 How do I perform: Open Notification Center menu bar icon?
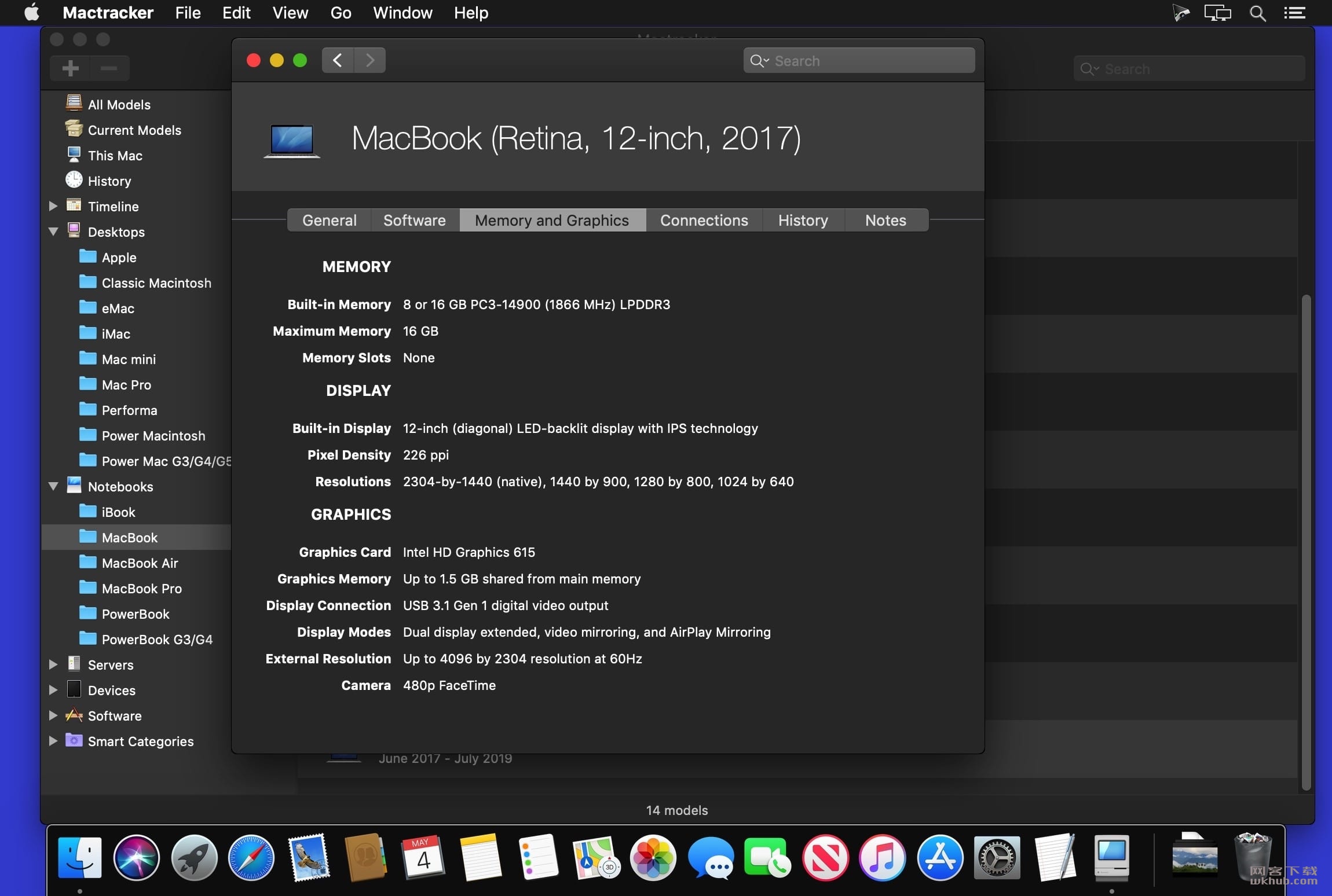pyautogui.click(x=1294, y=13)
